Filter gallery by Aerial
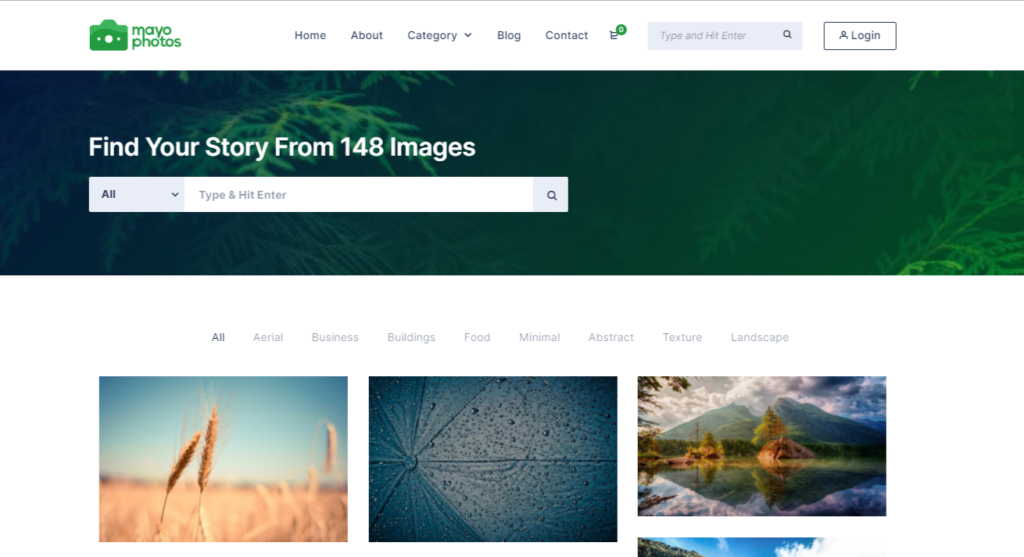The width and height of the screenshot is (1024, 557). (x=268, y=337)
